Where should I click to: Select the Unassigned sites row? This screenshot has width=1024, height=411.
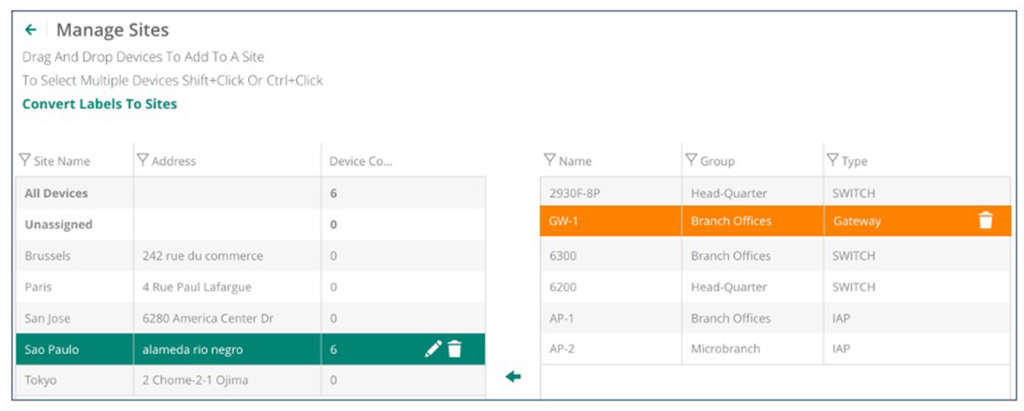coord(58,225)
